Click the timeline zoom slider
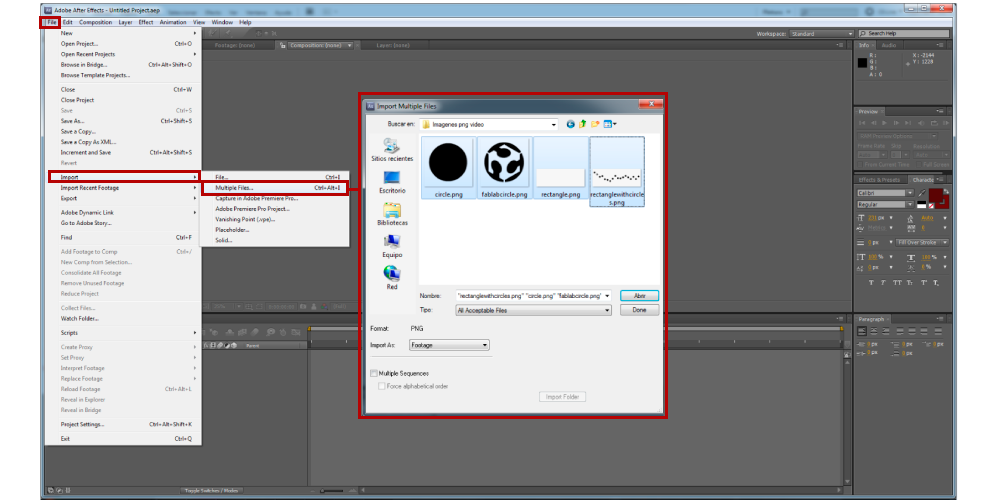This screenshot has height=500, width=1000. tap(330, 491)
